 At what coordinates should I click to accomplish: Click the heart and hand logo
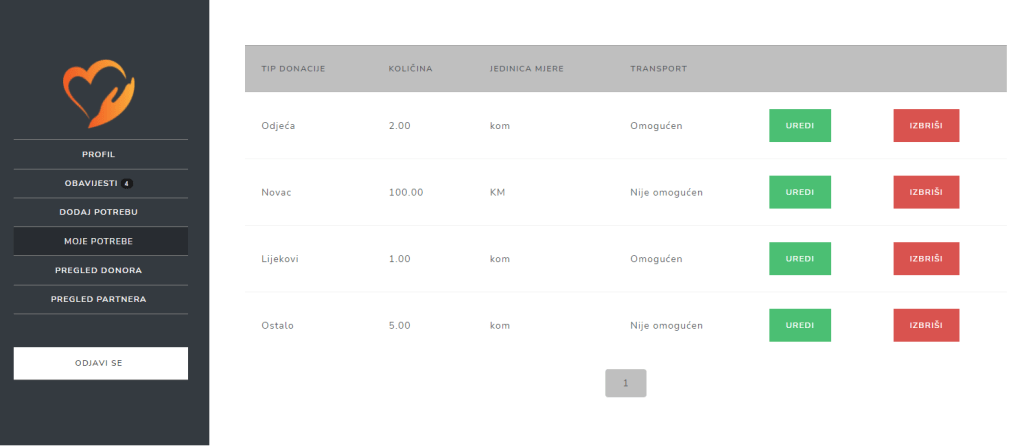(x=99, y=94)
